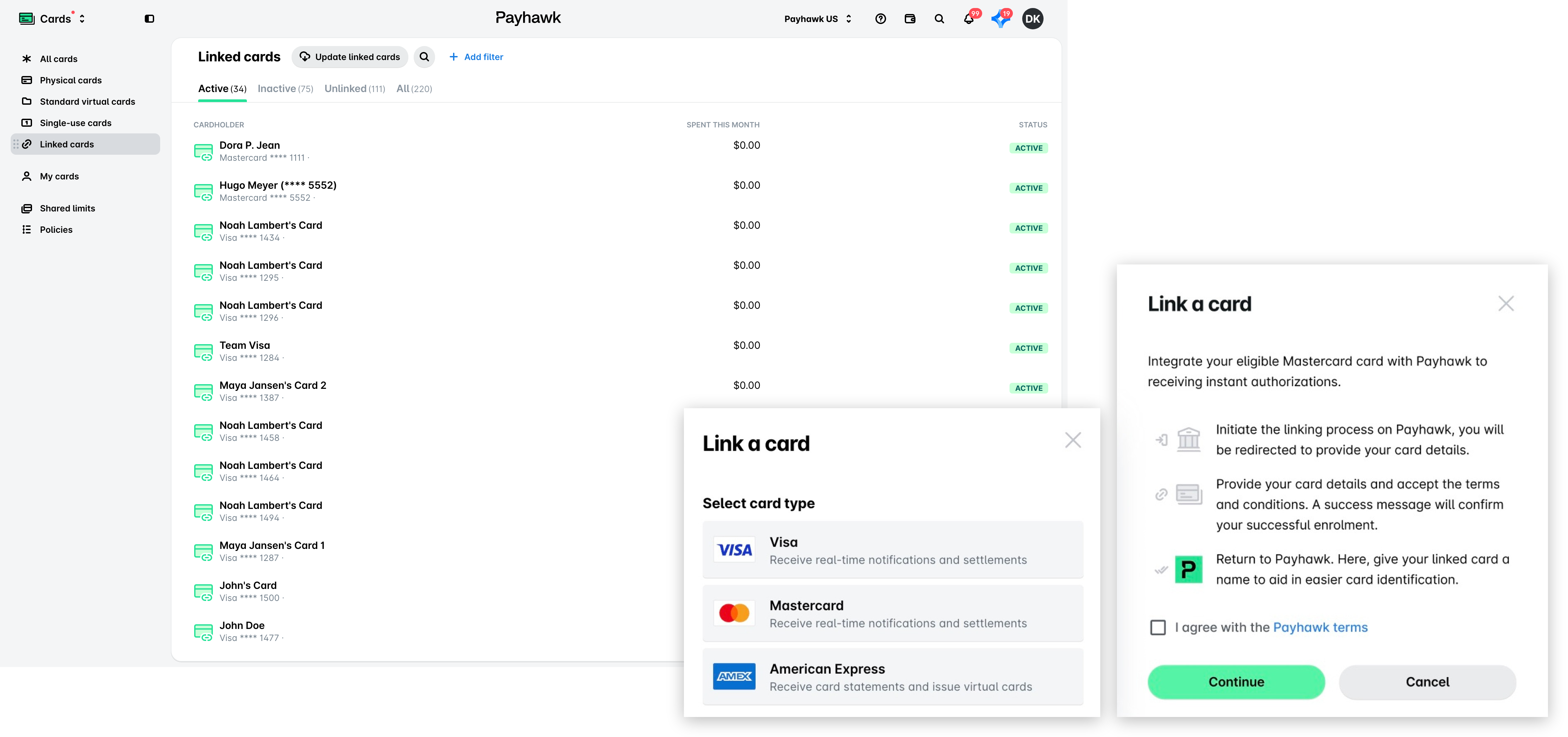Open All cards in sidebar

click(85, 59)
